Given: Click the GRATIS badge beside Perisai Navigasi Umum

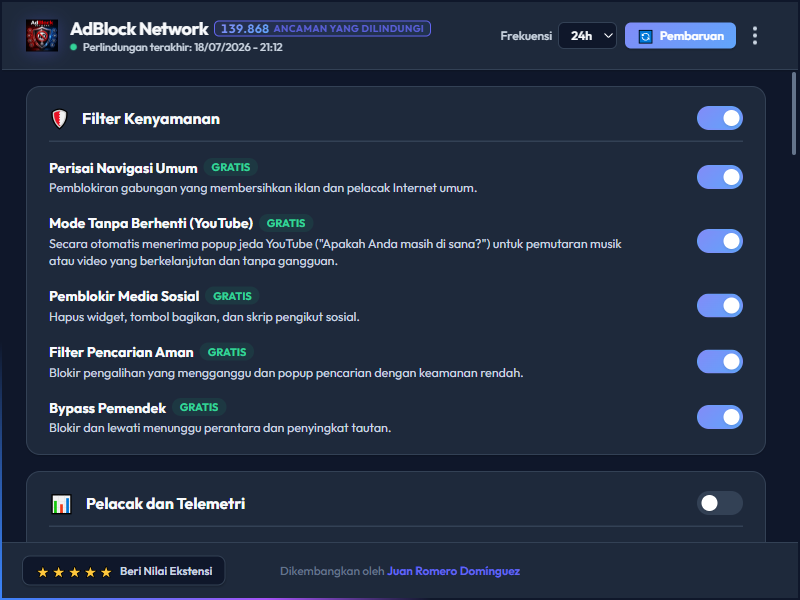Looking at the screenshot, I should (231, 167).
